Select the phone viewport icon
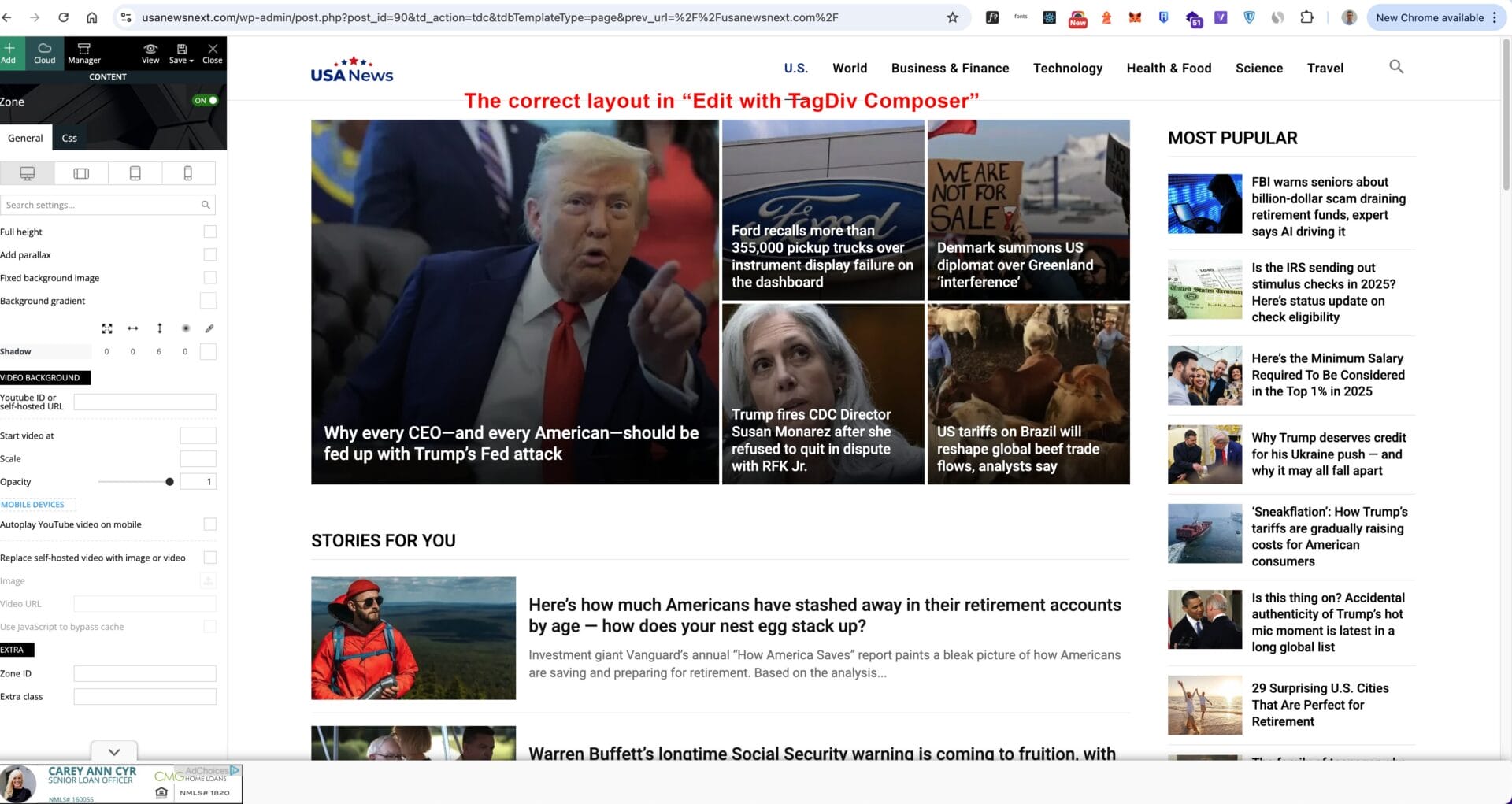This screenshot has width=1512, height=804. pyautogui.click(x=188, y=173)
